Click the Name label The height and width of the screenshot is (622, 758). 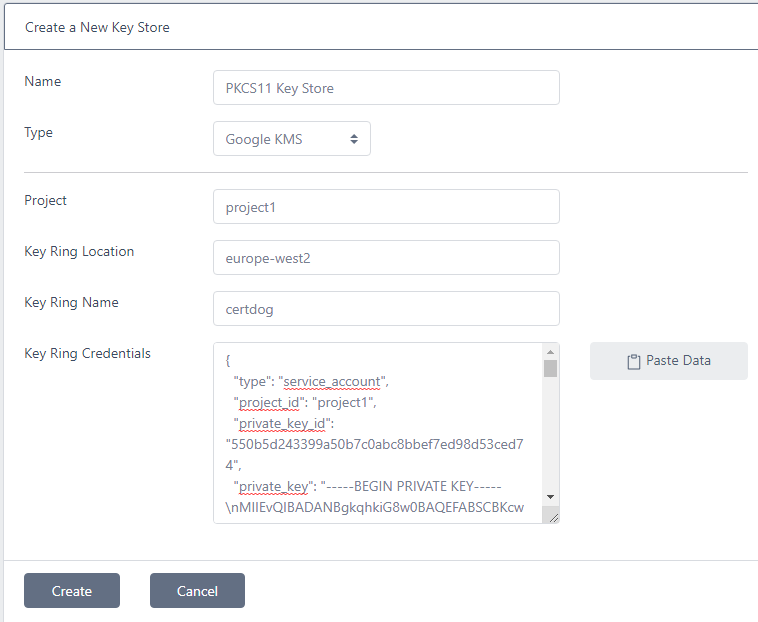(x=43, y=81)
